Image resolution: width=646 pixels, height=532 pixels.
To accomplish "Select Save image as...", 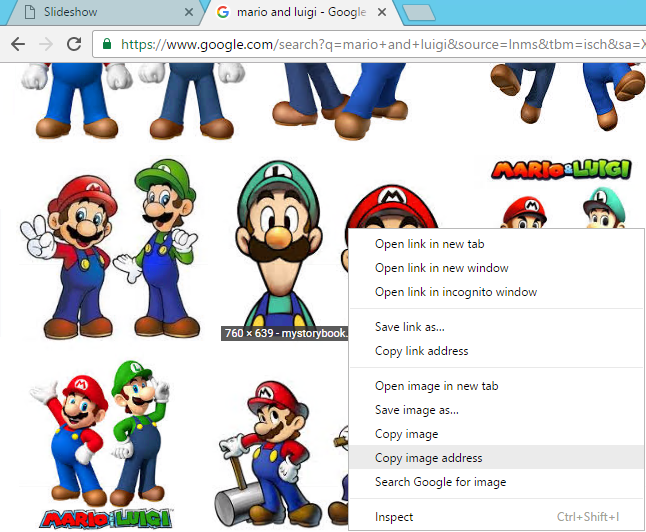I will pyautogui.click(x=496, y=410).
